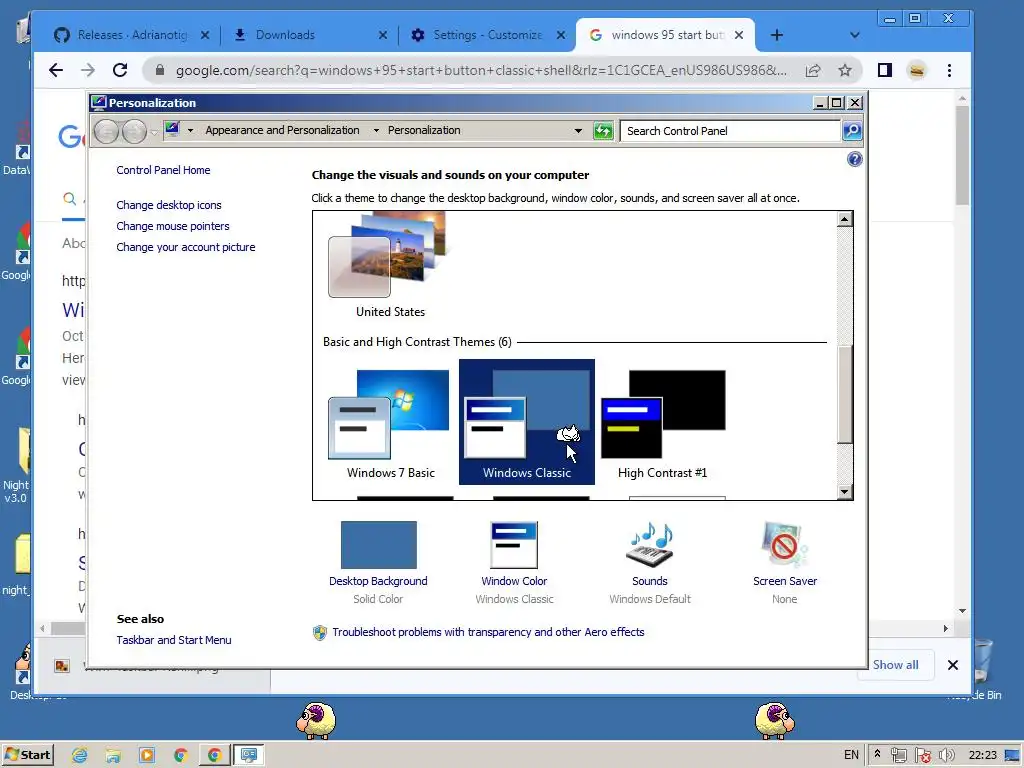This screenshot has width=1024, height=768.
Task: Expand the Chrome tab search chevron
Action: [854, 35]
